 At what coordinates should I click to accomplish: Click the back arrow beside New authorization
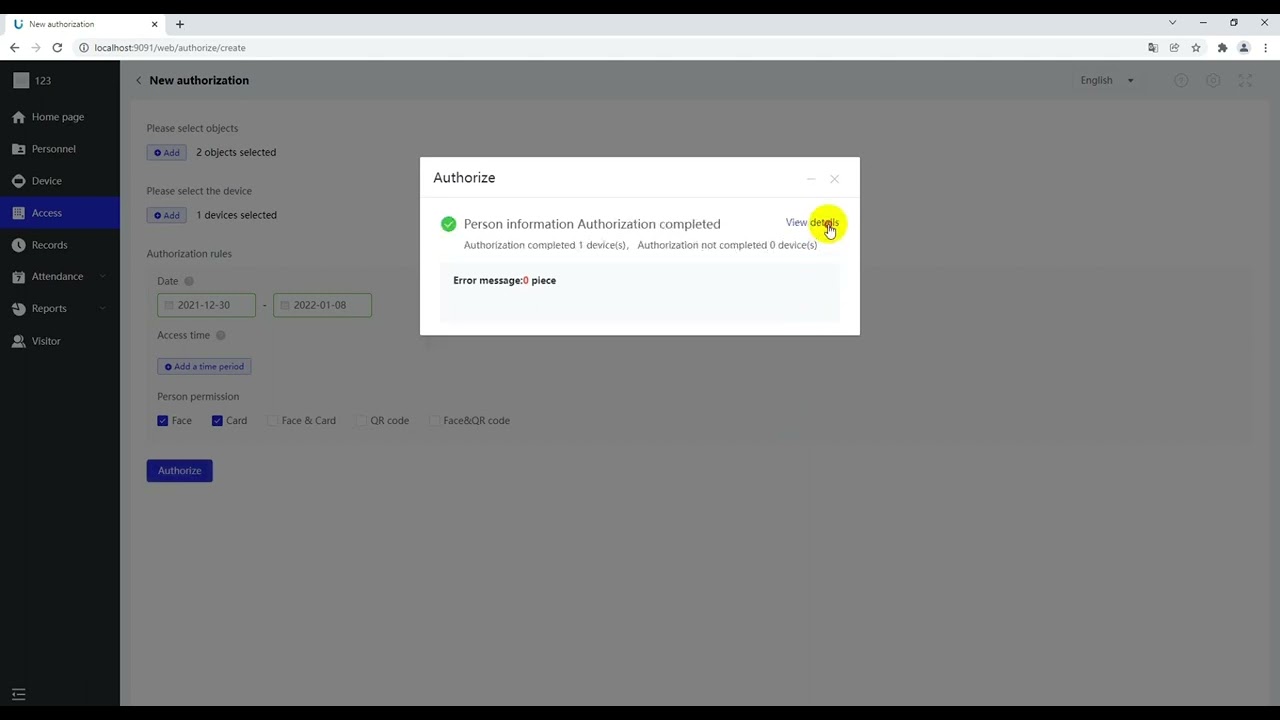point(138,80)
